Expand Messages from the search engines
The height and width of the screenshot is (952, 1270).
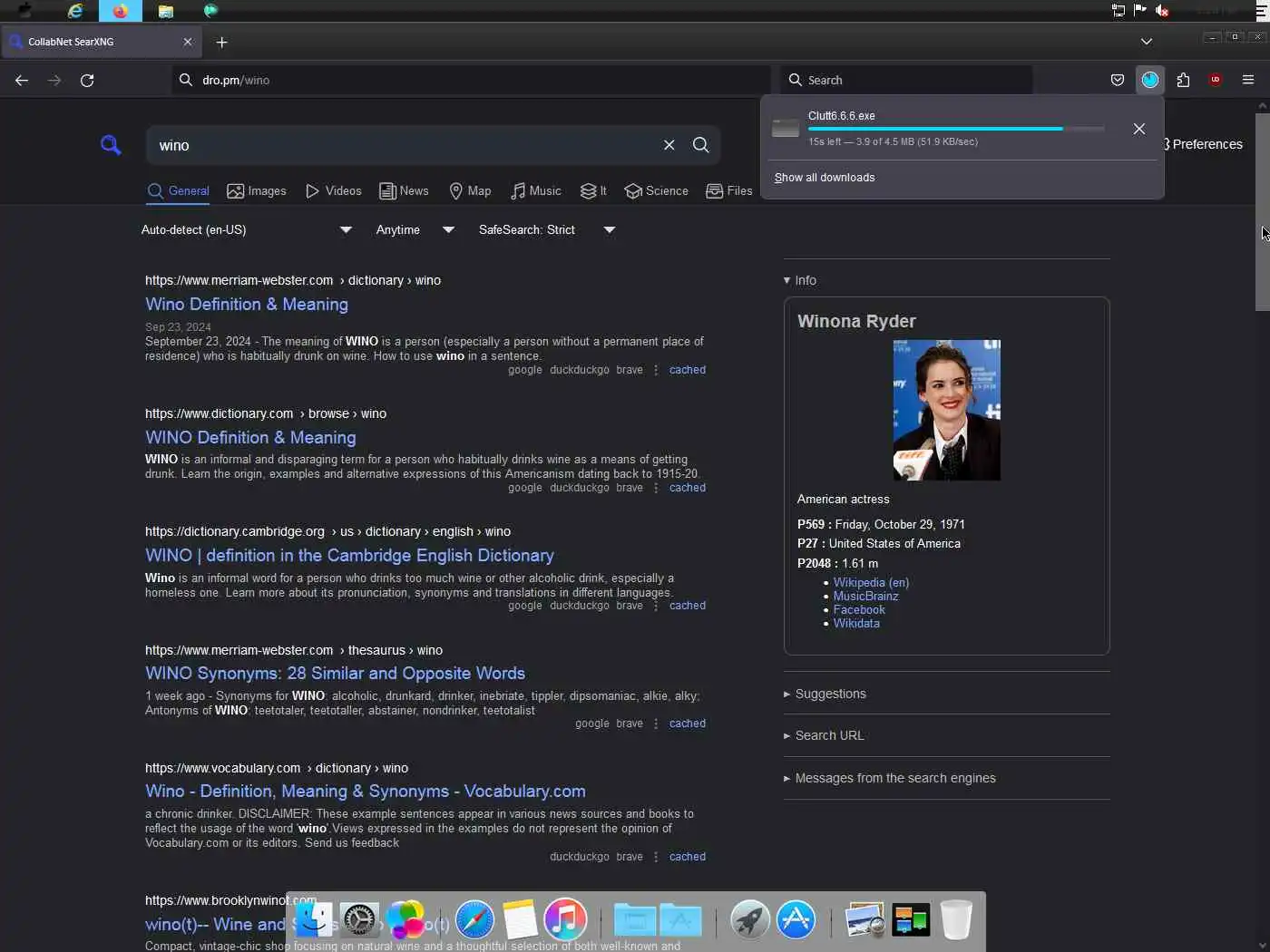890,779
